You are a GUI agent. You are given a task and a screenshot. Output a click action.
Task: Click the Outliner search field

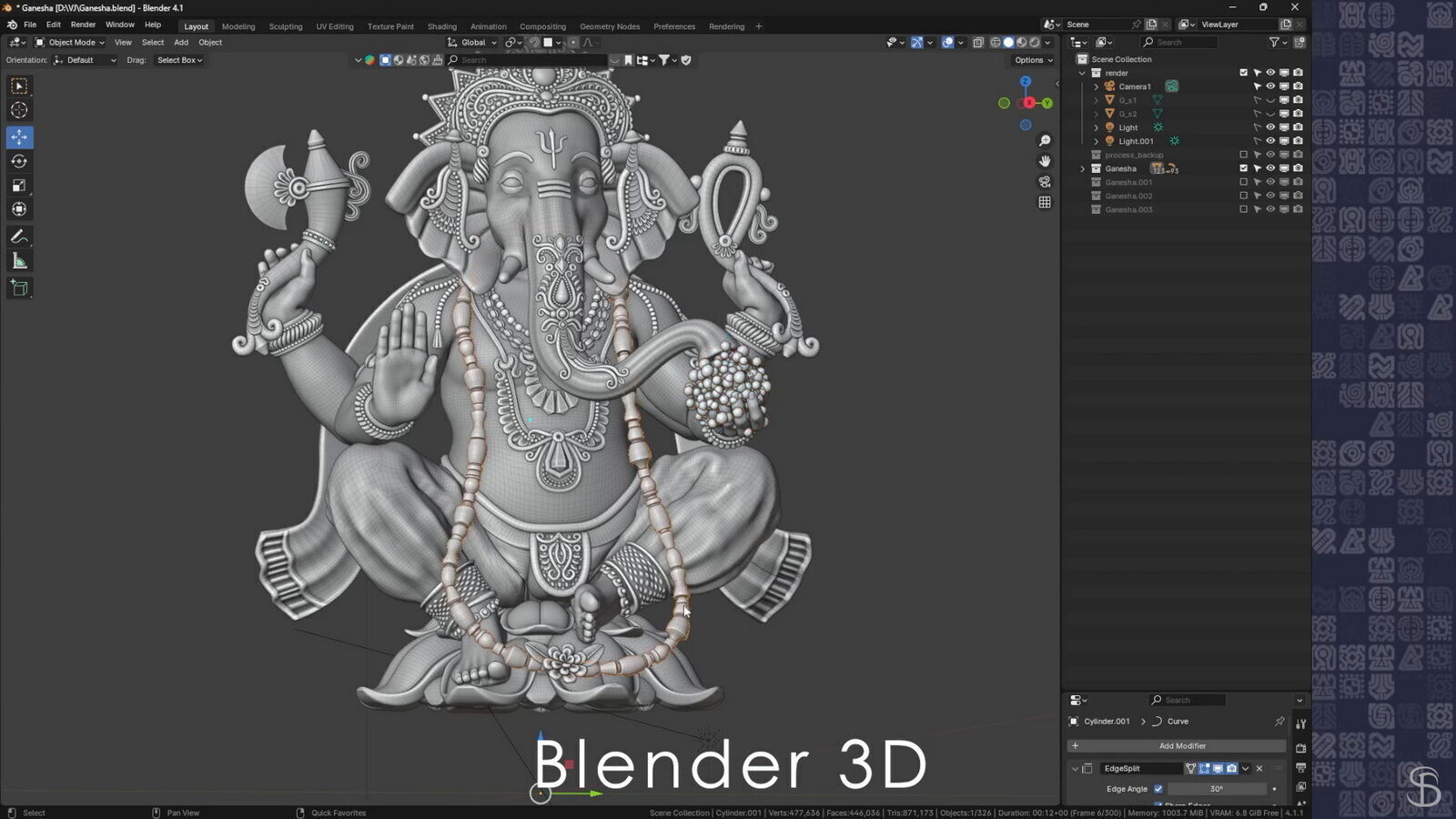click(x=1179, y=42)
